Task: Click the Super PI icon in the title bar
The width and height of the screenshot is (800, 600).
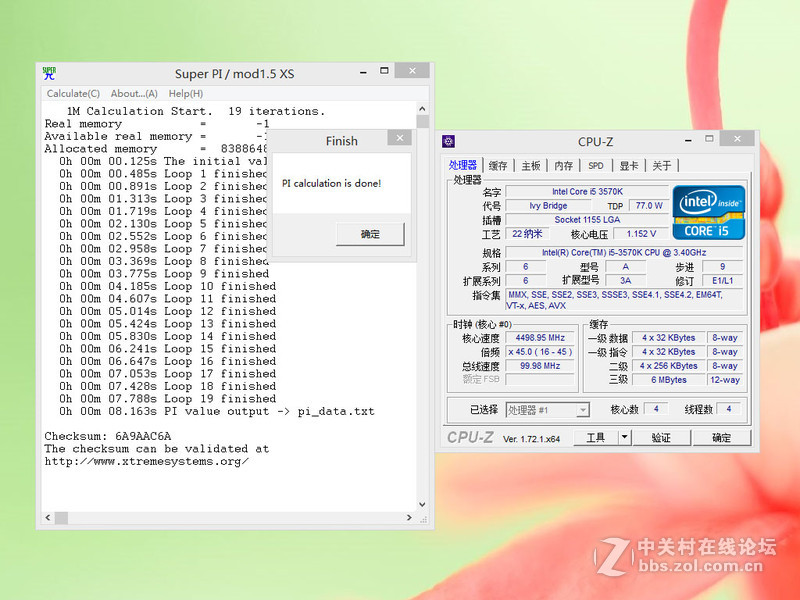Action: tap(48, 72)
